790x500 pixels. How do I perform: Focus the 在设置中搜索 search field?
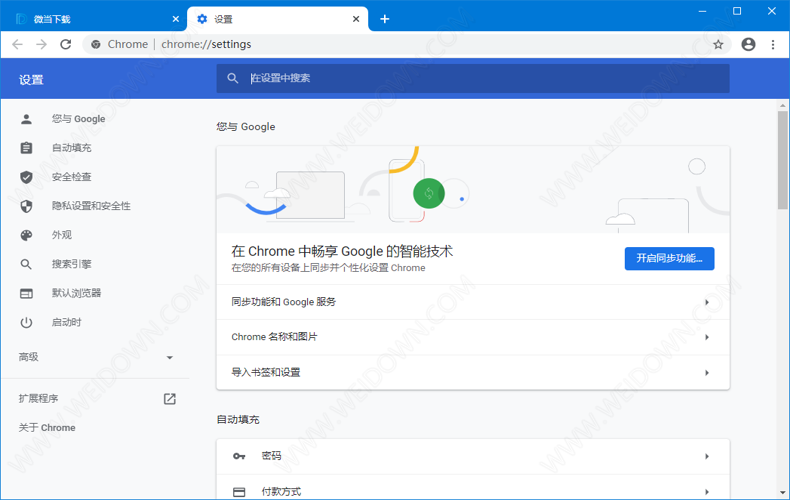pos(473,78)
